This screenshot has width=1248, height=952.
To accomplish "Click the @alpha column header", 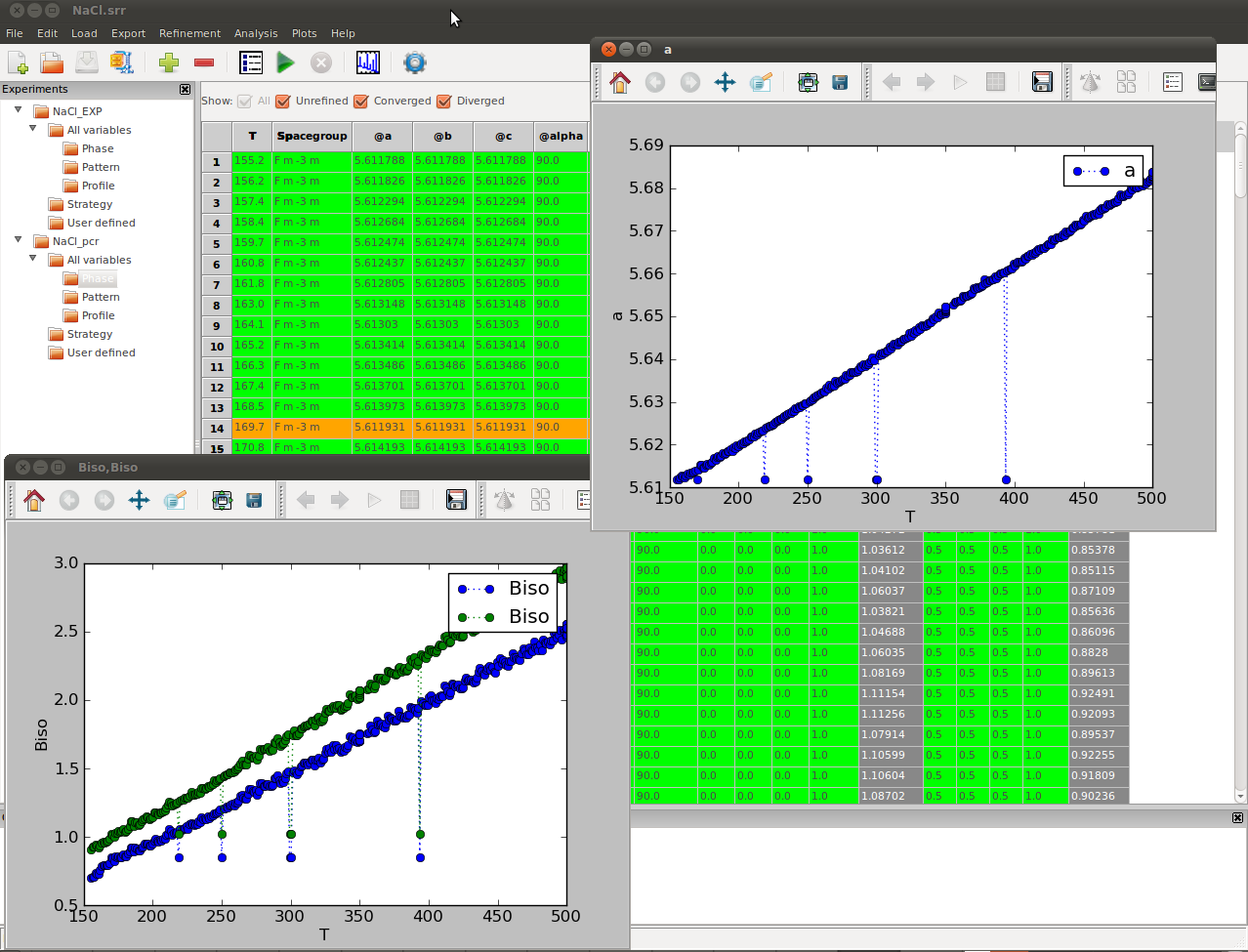I will pyautogui.click(x=562, y=136).
